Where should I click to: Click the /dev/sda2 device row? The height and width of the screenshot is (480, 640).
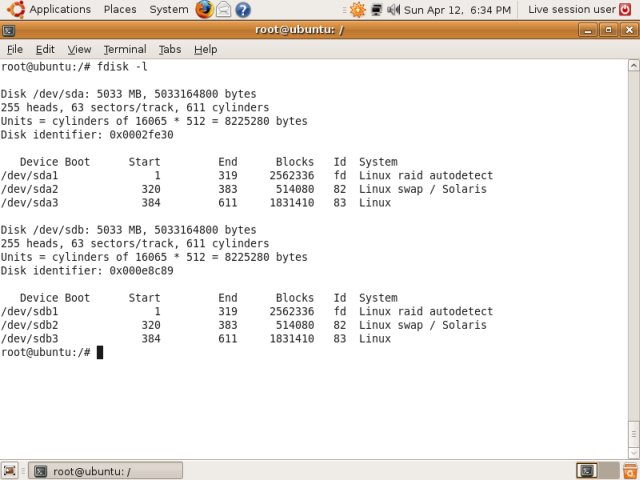coord(243,189)
